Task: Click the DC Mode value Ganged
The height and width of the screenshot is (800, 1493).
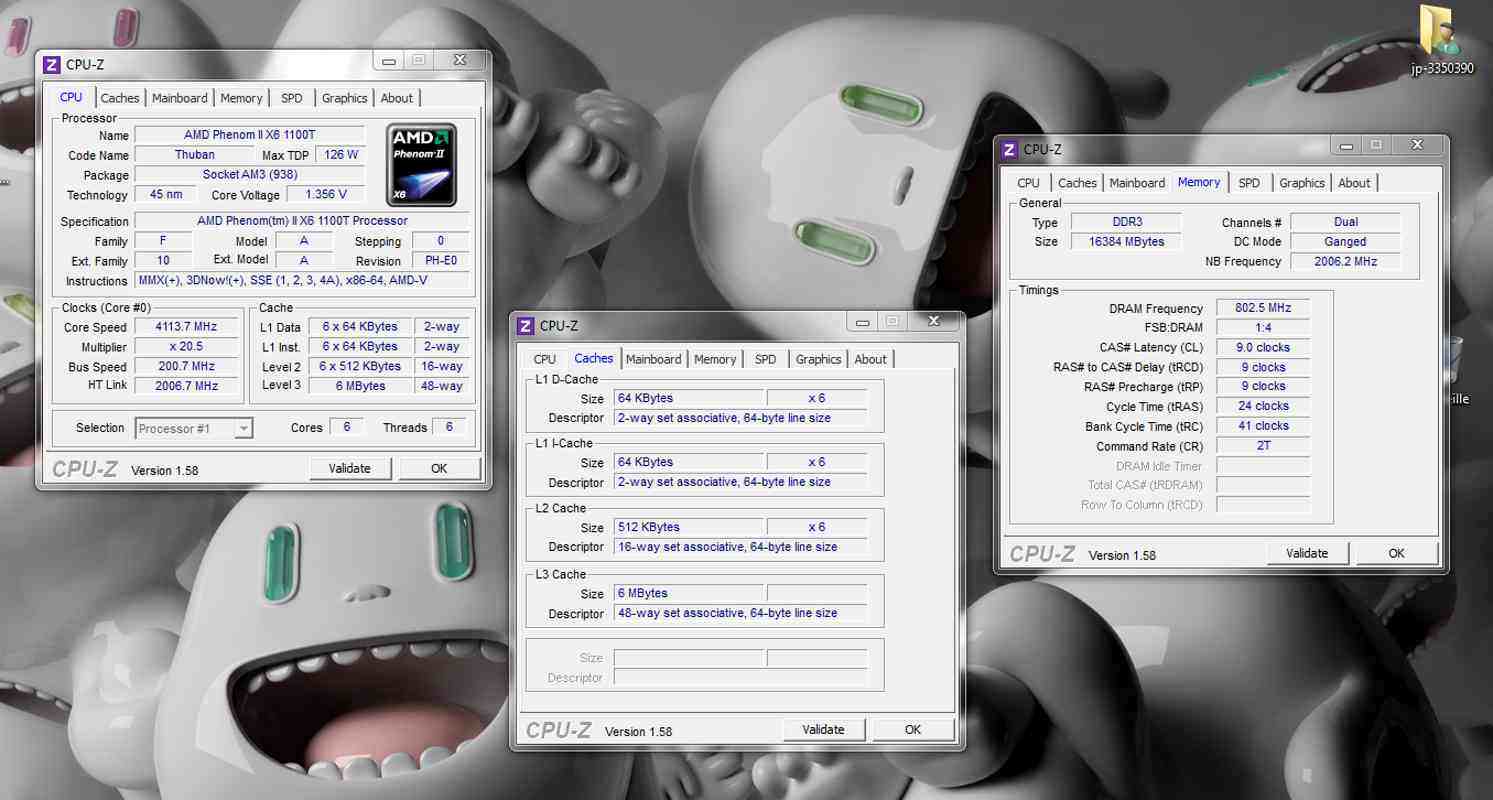Action: pos(1345,241)
